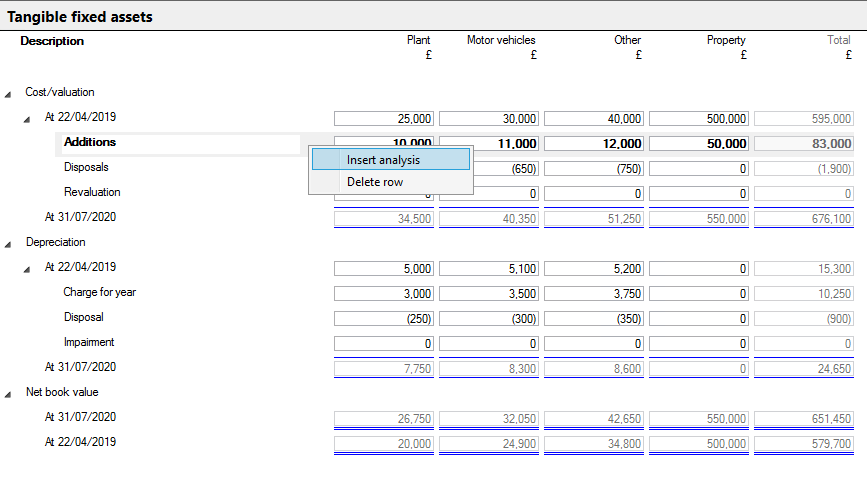
Task: Click the Plant closing depreciation 7,750
Action: tap(384, 369)
